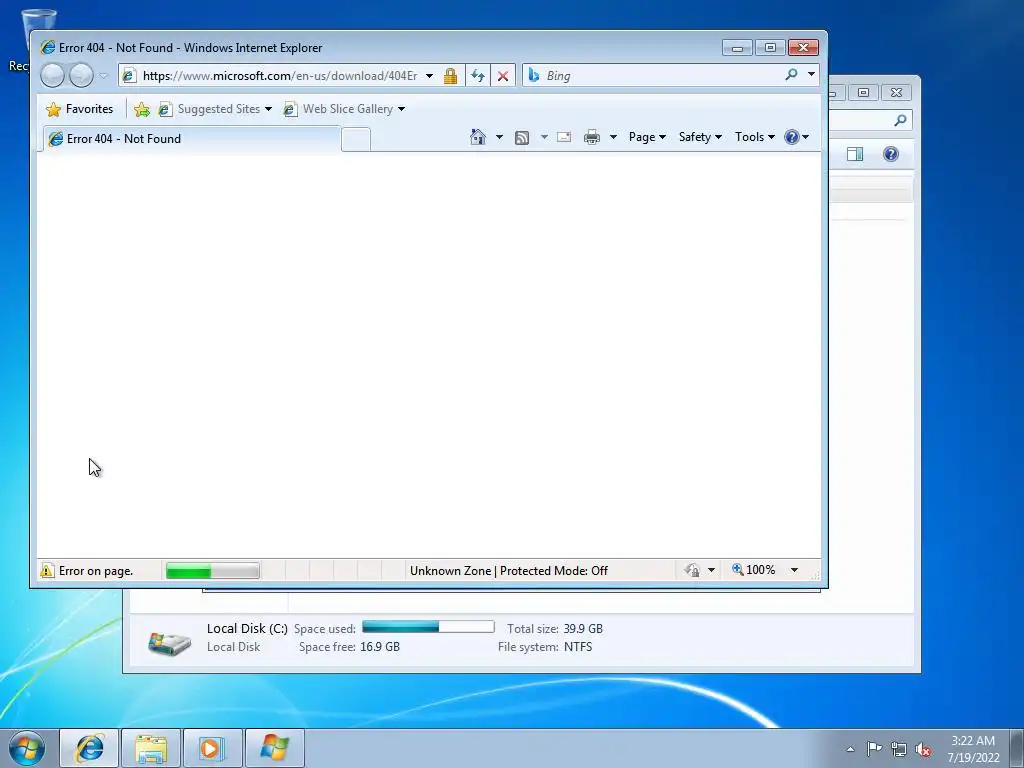The height and width of the screenshot is (768, 1024).
Task: Click the green page loading progress bar
Action: 213,571
